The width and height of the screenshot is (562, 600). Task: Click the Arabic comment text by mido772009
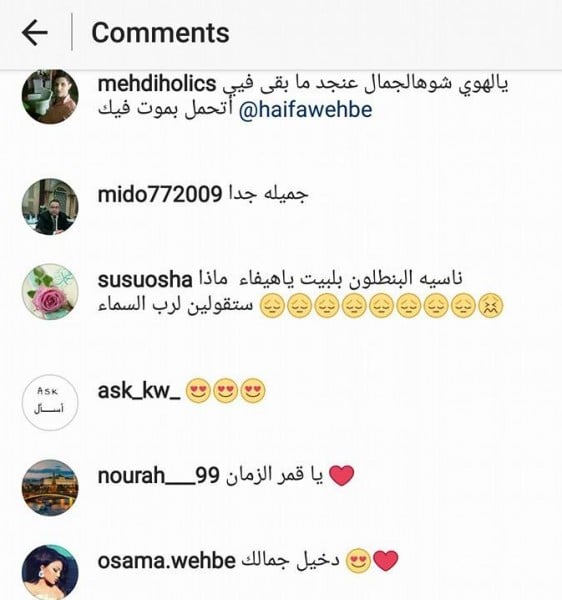click(268, 194)
